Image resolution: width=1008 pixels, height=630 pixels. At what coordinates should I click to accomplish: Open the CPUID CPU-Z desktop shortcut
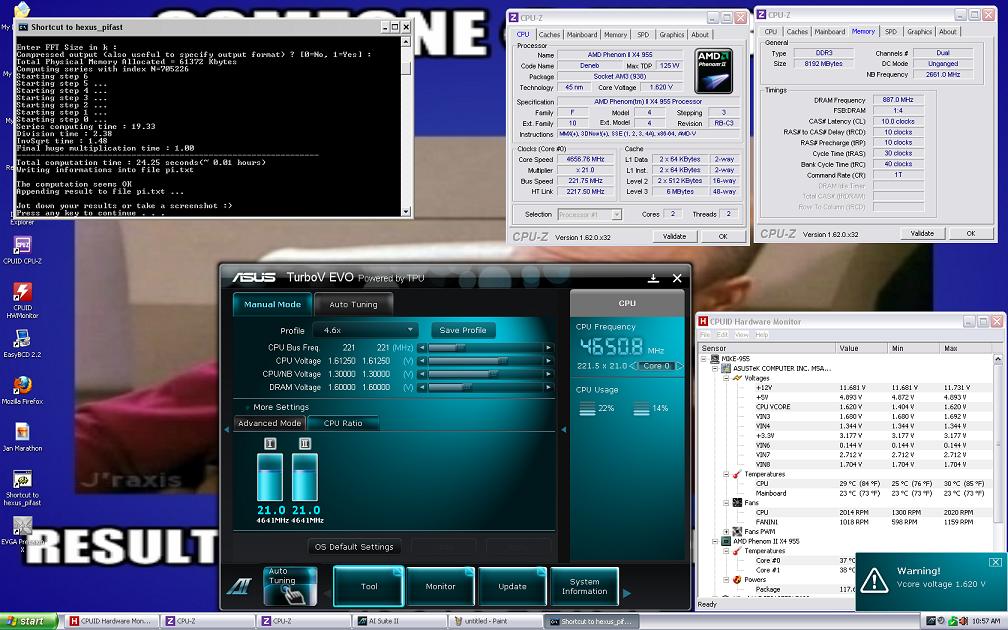tap(22, 246)
